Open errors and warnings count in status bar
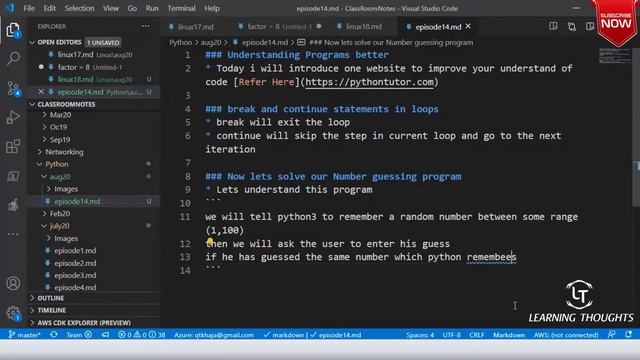 pyautogui.click(x=142, y=335)
